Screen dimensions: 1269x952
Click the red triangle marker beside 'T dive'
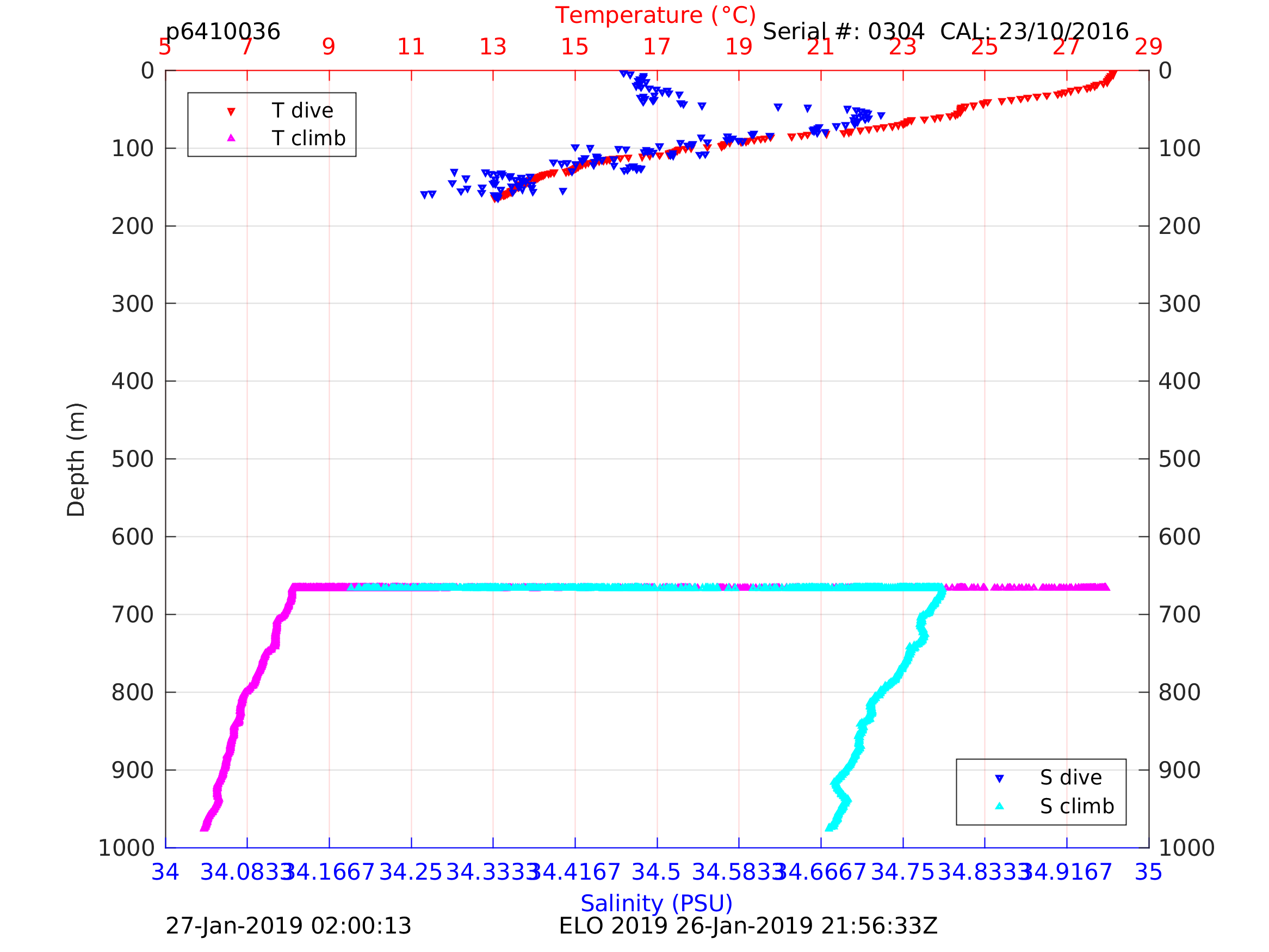pyautogui.click(x=231, y=112)
